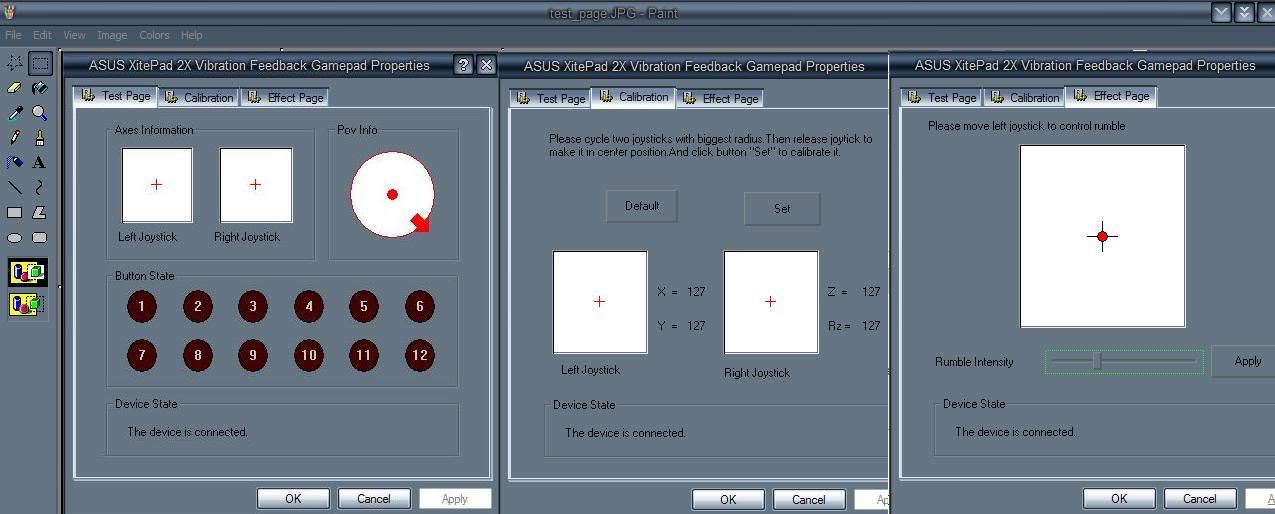Click the Pov Info direction circle

392,194
